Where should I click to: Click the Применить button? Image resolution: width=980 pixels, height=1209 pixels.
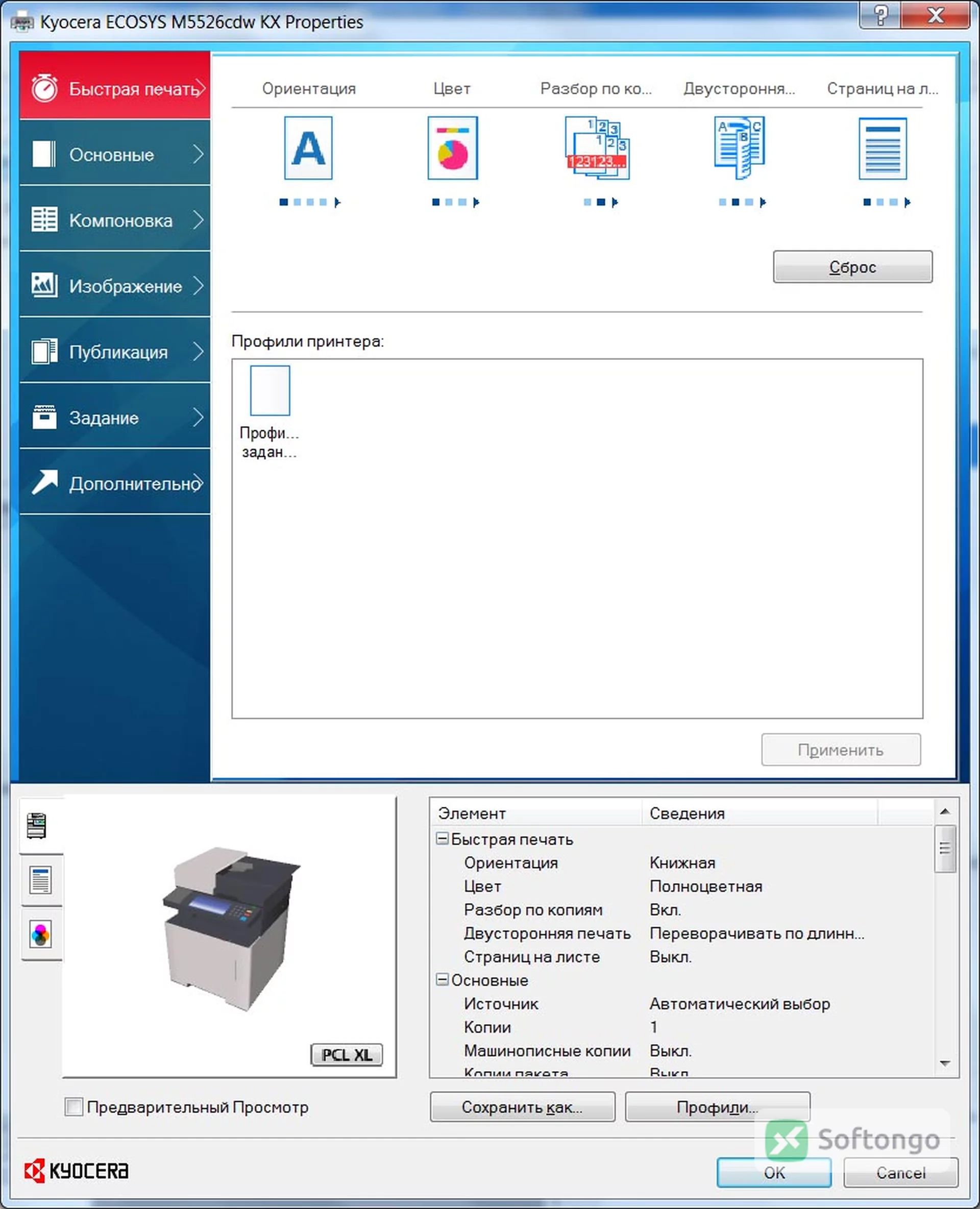pyautogui.click(x=841, y=750)
